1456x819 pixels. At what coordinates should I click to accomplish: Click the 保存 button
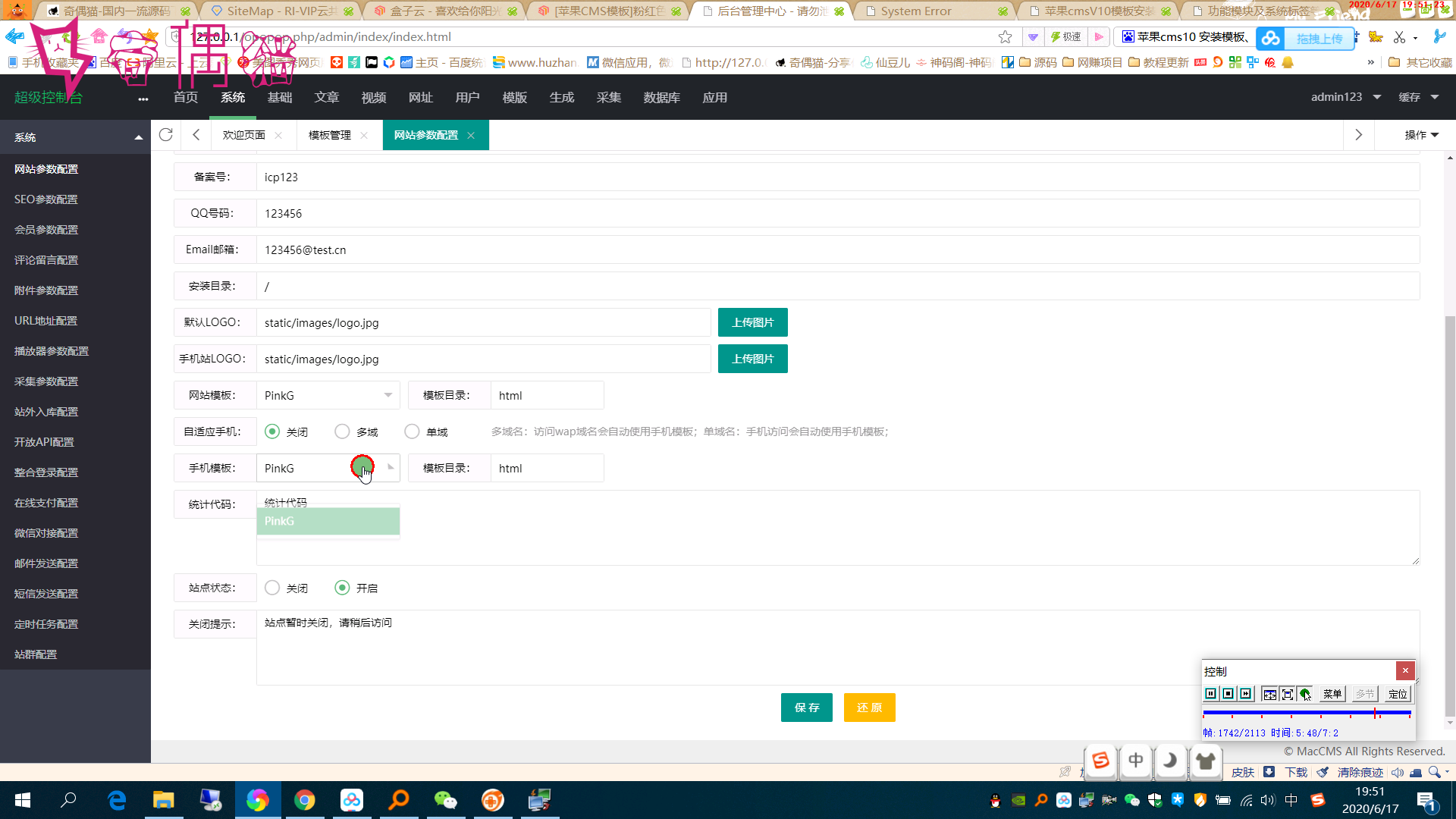807,708
